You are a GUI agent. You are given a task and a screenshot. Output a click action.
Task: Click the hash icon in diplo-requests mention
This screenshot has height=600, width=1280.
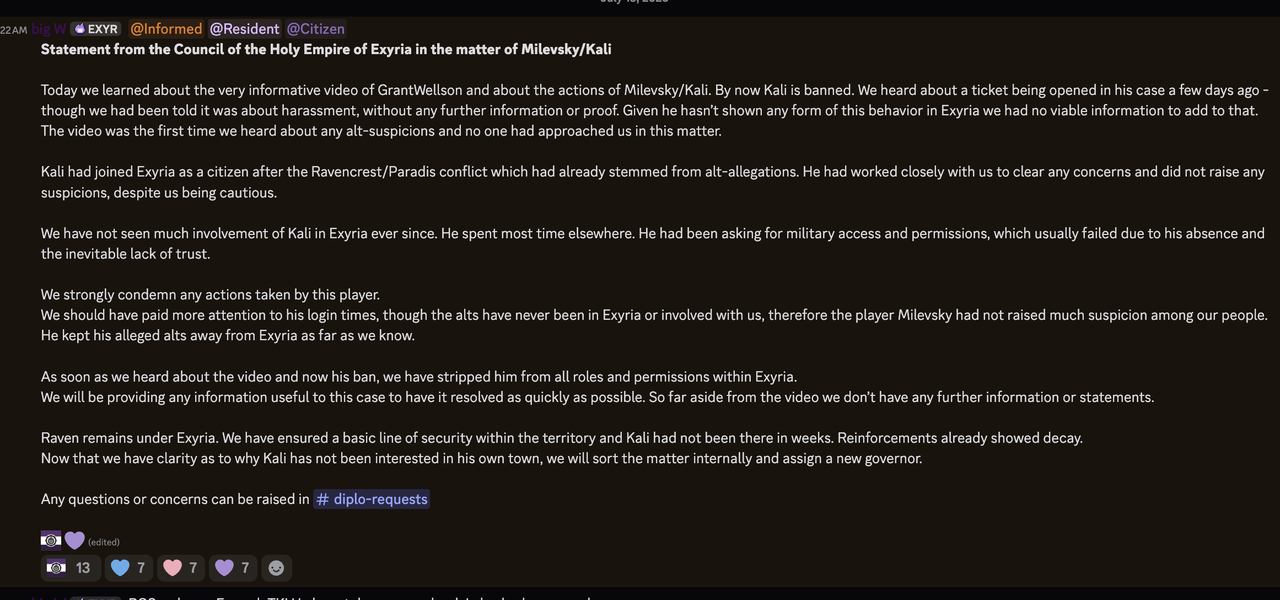point(323,499)
